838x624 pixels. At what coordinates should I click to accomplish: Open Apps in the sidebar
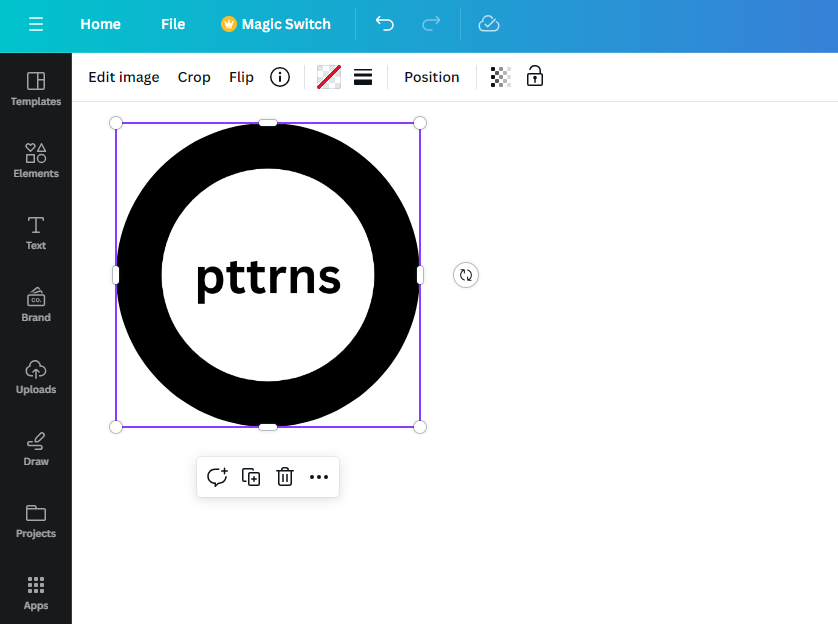tap(36, 593)
